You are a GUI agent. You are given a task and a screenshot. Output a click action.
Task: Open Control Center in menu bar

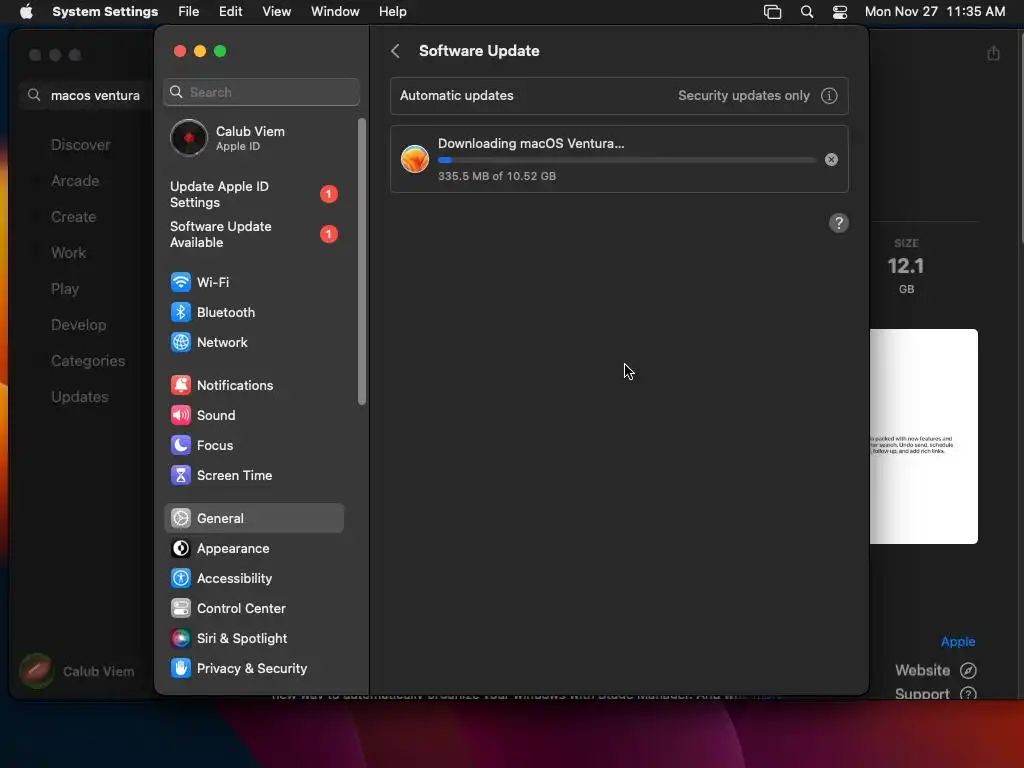point(840,12)
